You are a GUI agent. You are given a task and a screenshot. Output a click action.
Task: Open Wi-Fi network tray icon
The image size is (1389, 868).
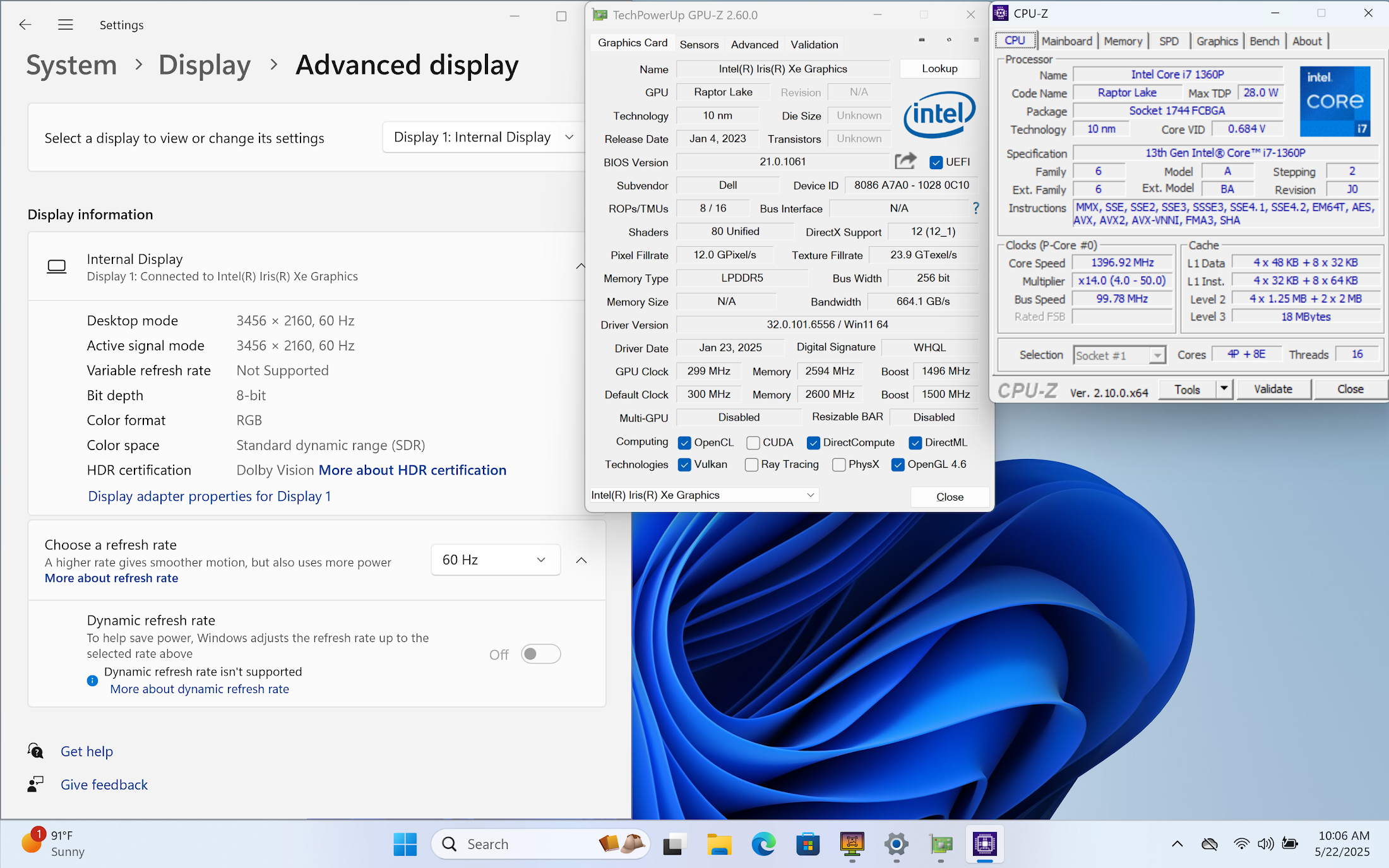pyautogui.click(x=1241, y=844)
